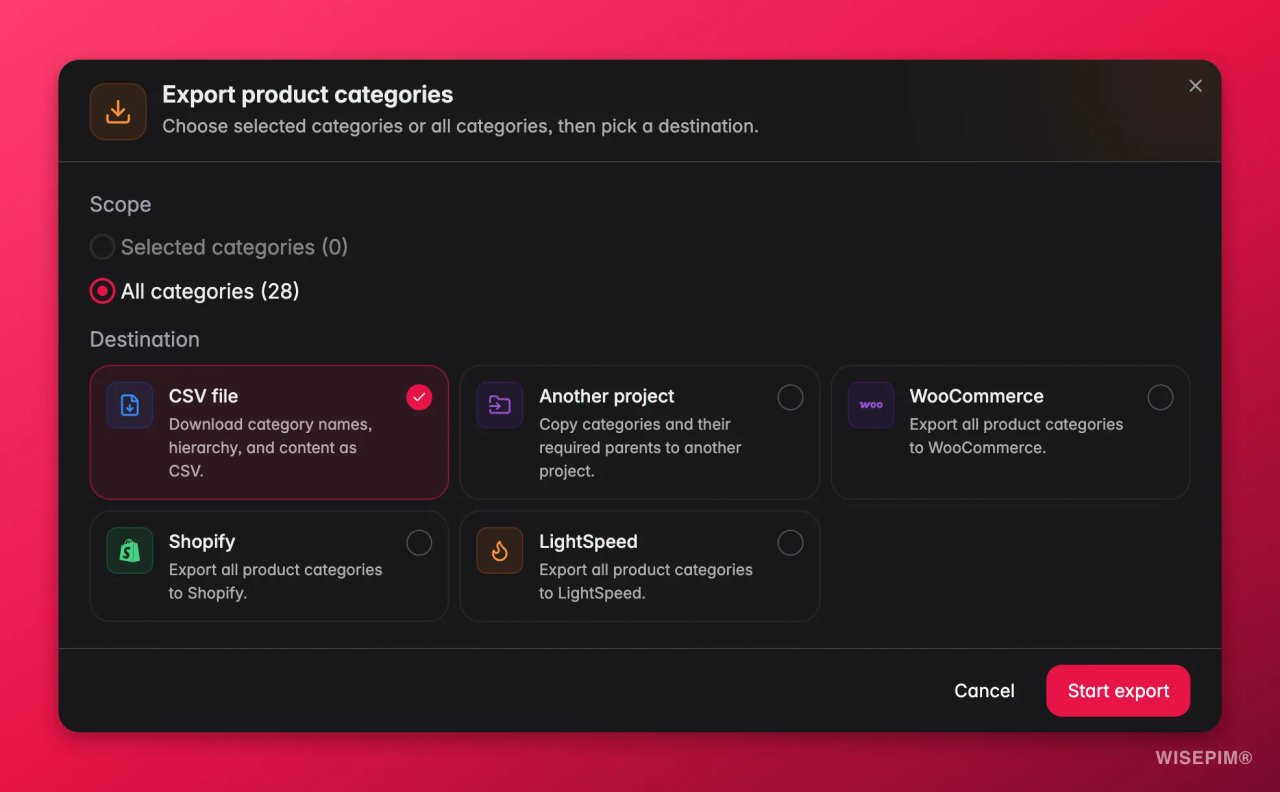Click the Shopify bag logo icon

[x=130, y=550]
